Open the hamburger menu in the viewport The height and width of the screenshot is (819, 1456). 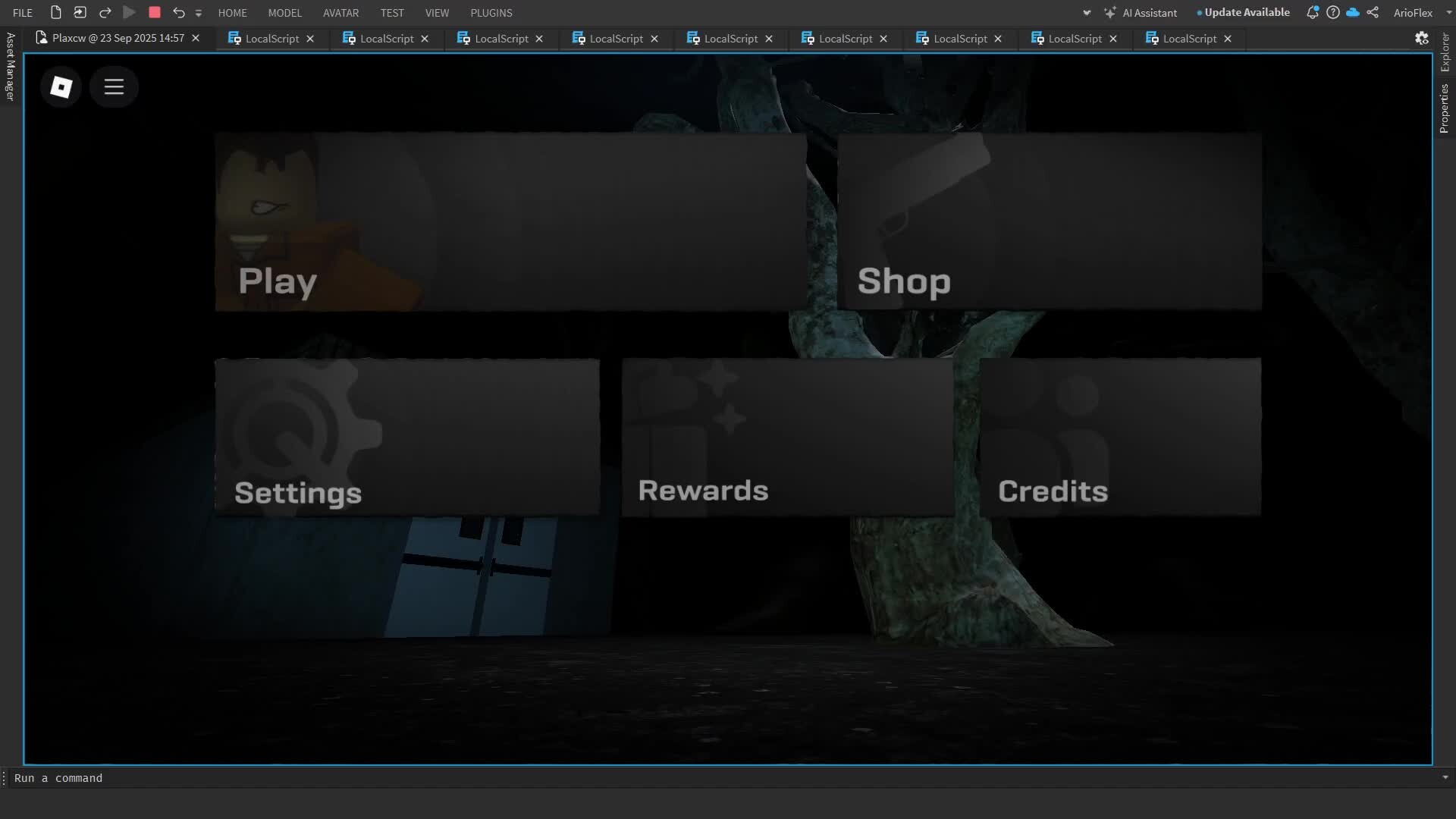click(x=113, y=86)
